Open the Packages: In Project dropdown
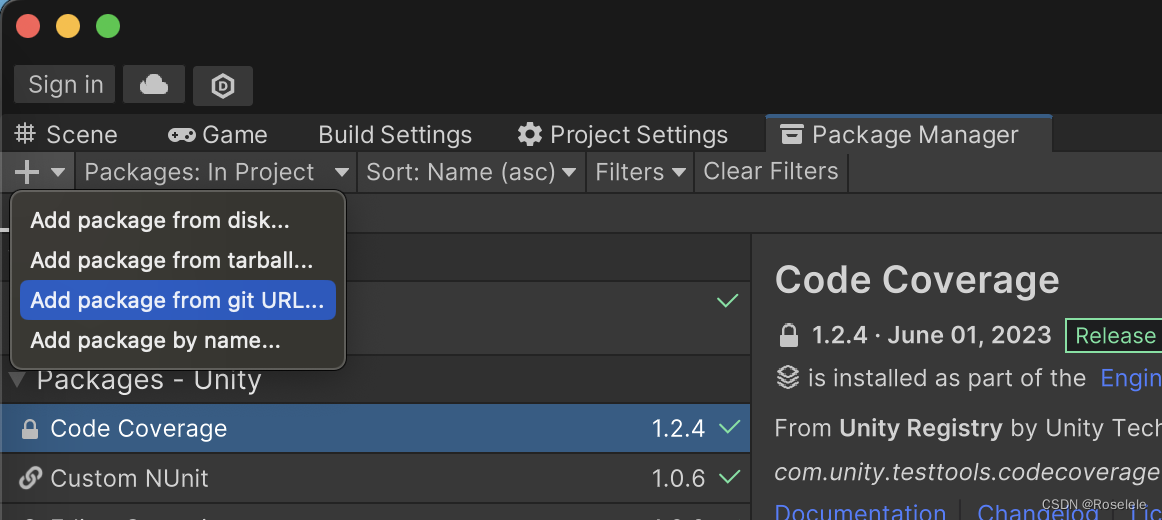The height and width of the screenshot is (520, 1162). point(216,172)
